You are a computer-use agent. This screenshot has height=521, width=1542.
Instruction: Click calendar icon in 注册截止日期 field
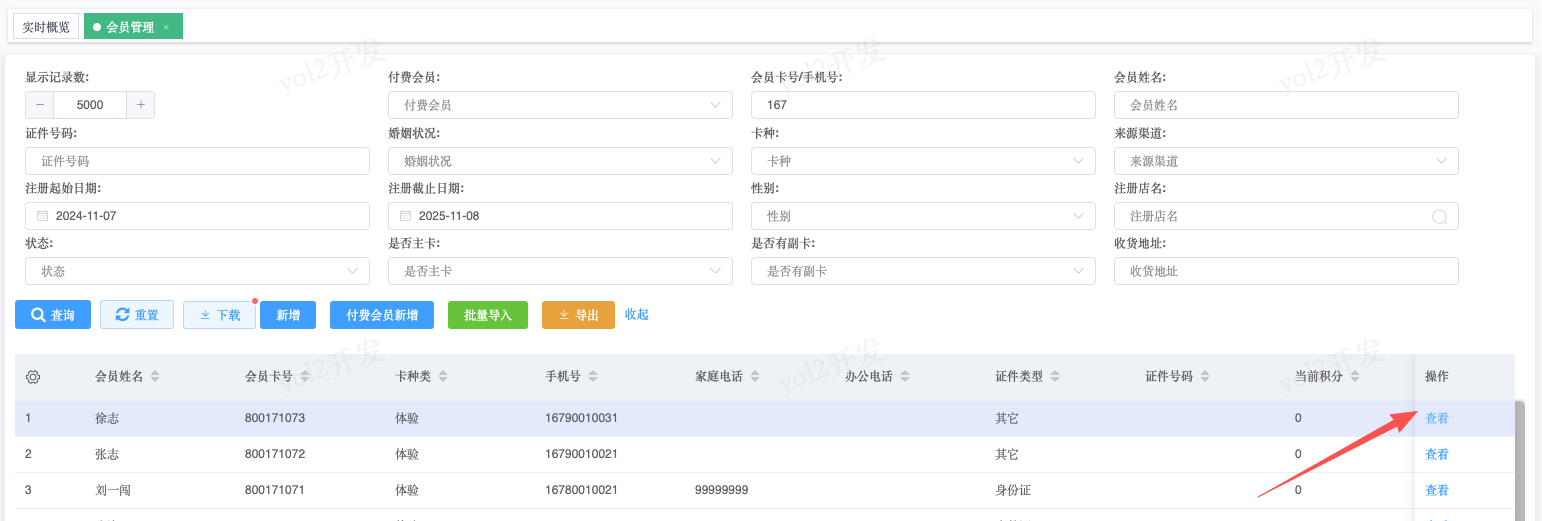(x=405, y=216)
